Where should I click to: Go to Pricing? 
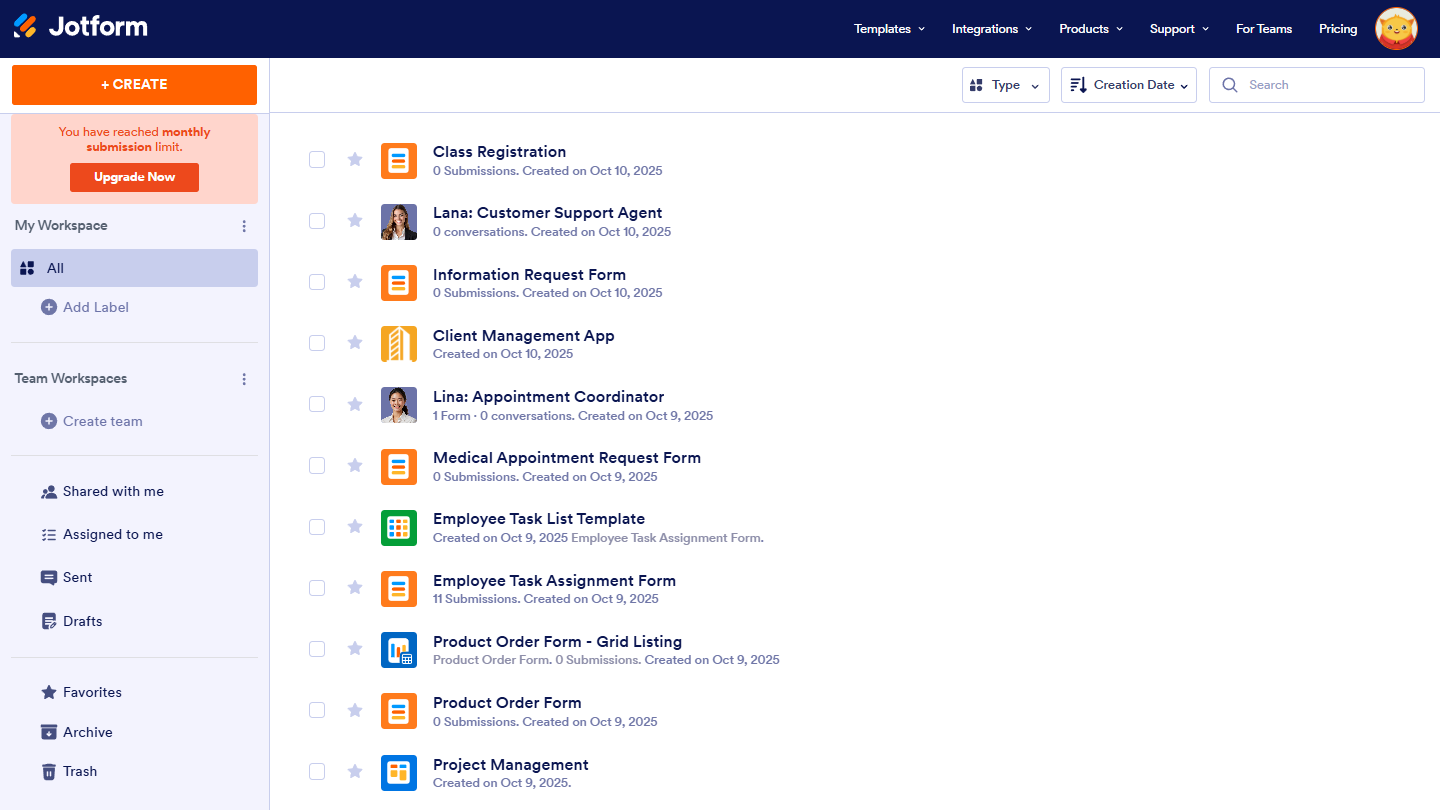(1338, 29)
